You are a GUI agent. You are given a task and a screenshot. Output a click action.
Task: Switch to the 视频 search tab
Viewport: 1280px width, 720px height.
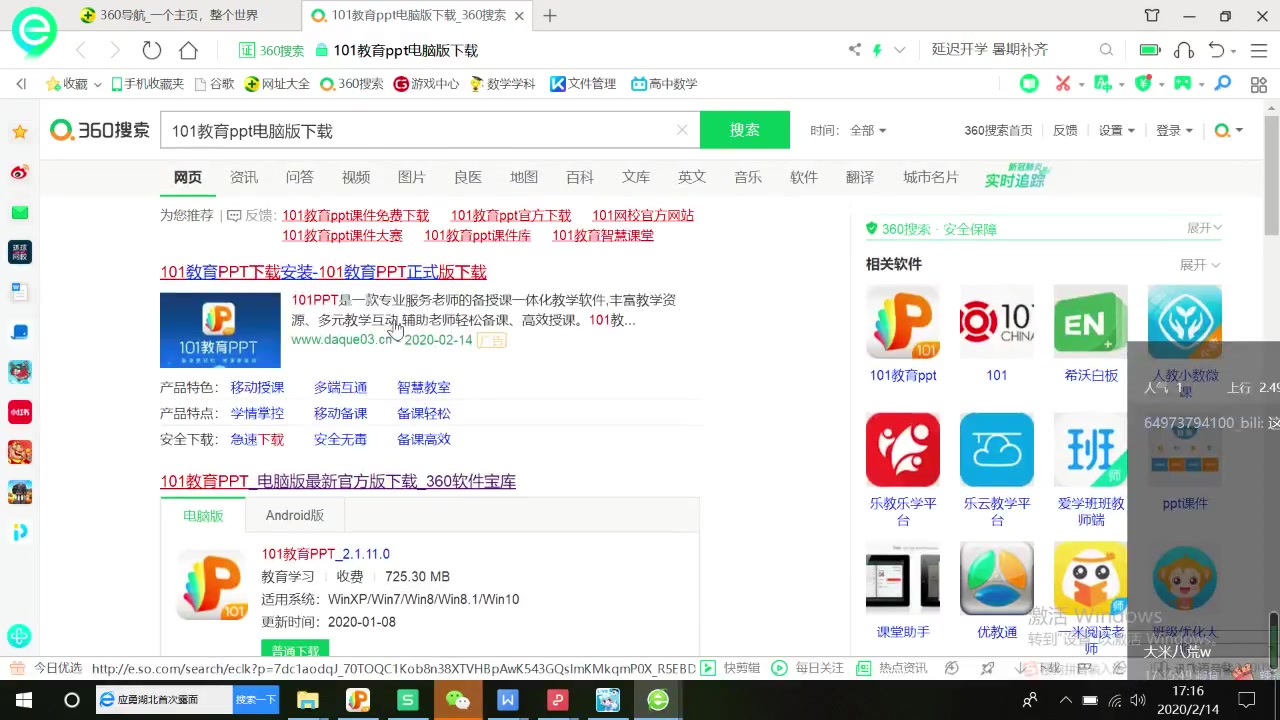point(356,177)
